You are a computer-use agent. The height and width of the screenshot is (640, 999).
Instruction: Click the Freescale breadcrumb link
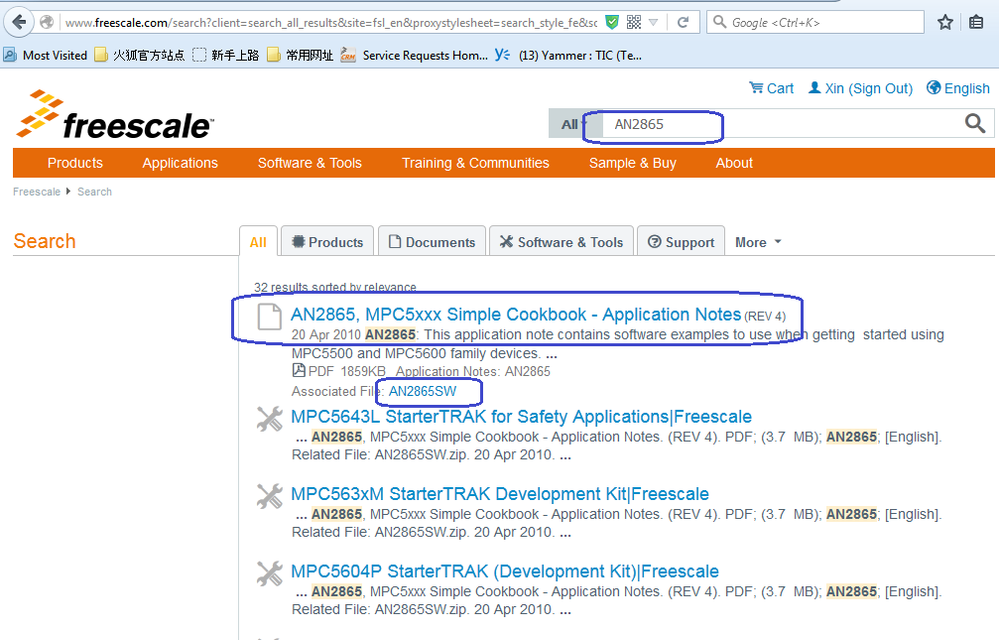(36, 192)
